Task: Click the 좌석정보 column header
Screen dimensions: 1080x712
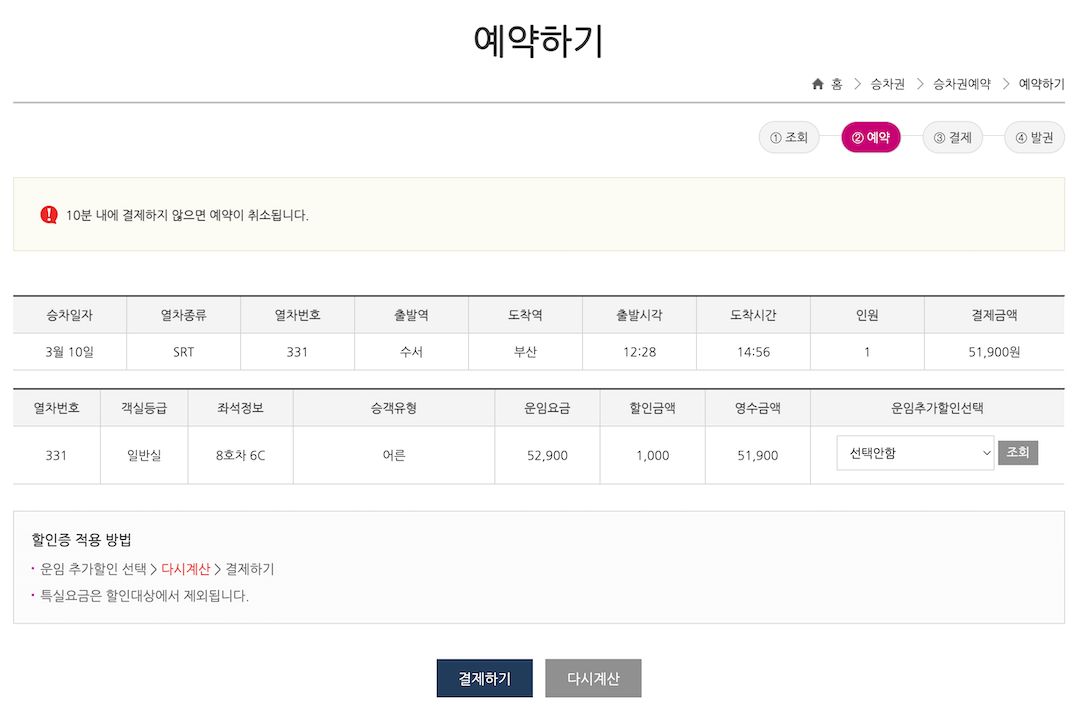Action: point(240,408)
